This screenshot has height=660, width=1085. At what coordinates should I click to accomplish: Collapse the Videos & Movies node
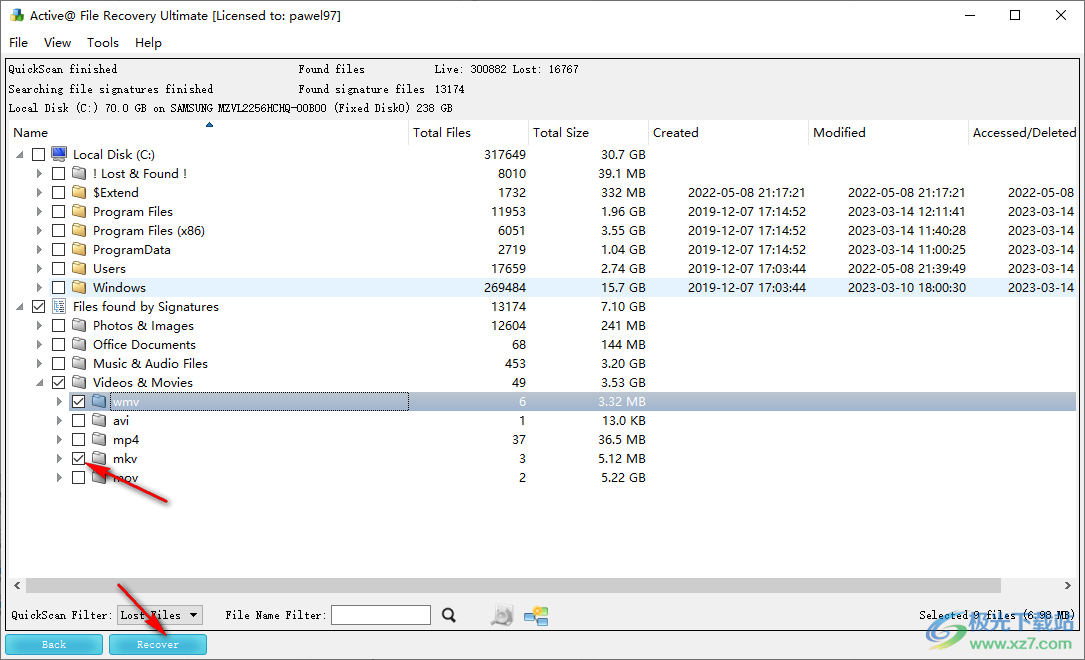point(39,383)
